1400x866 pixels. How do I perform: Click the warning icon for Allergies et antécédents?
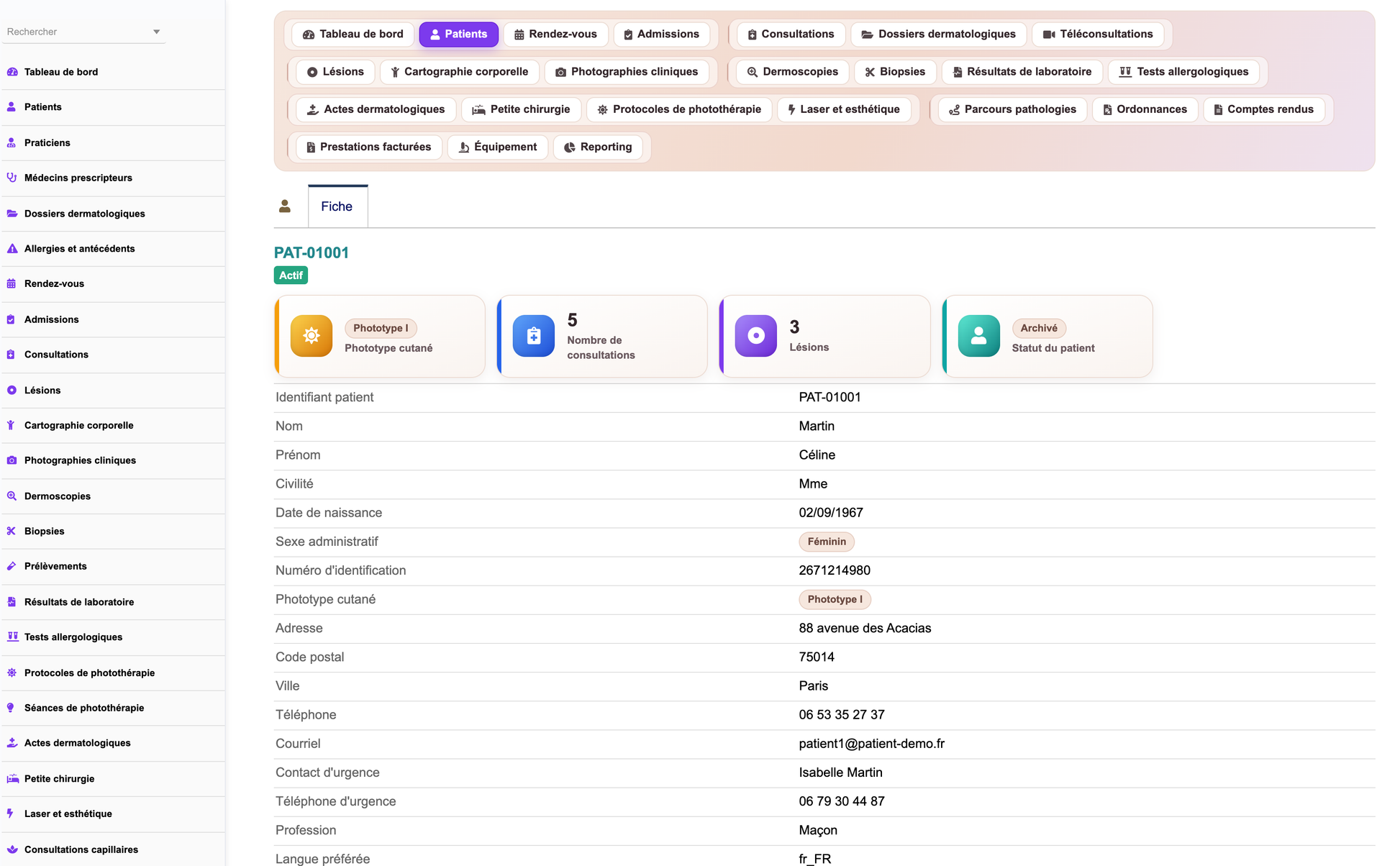(x=12, y=249)
